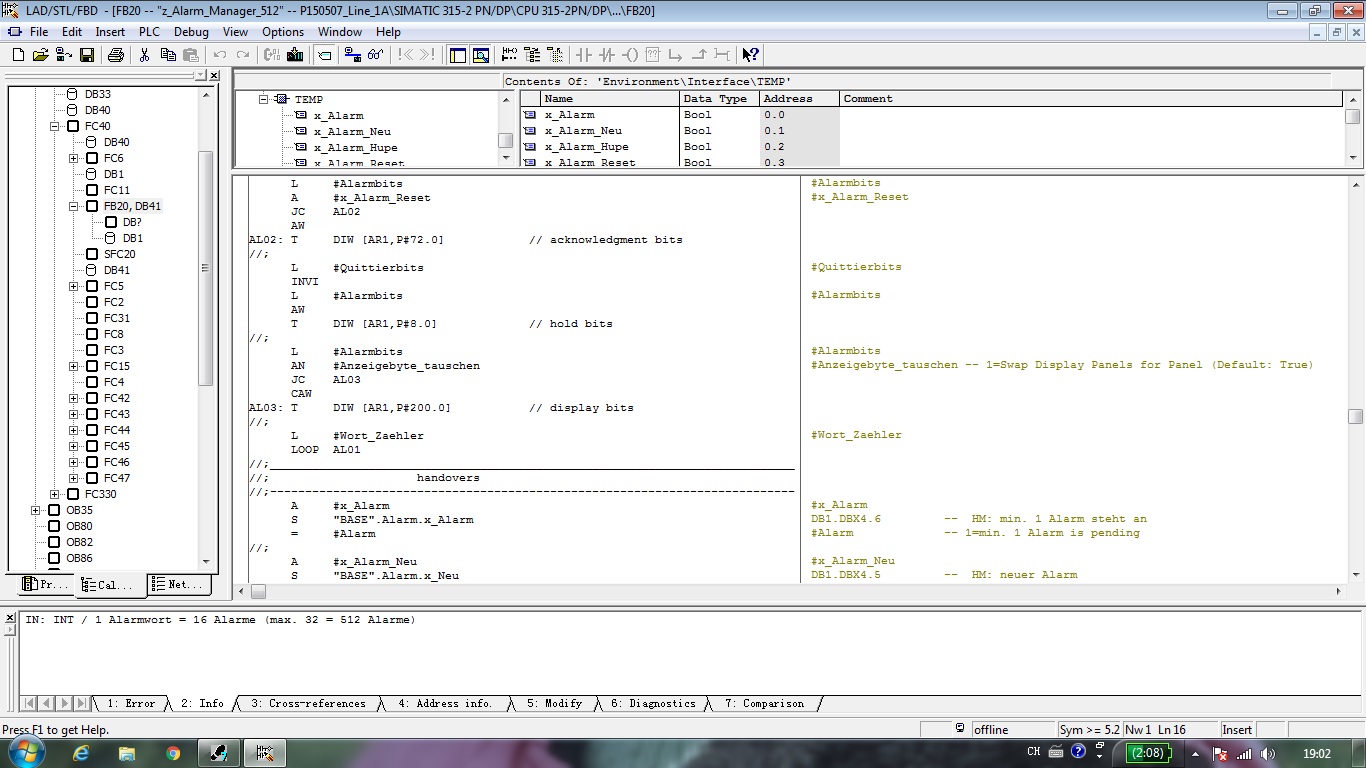Collapse the FC40 tree node

[x=55, y=126]
